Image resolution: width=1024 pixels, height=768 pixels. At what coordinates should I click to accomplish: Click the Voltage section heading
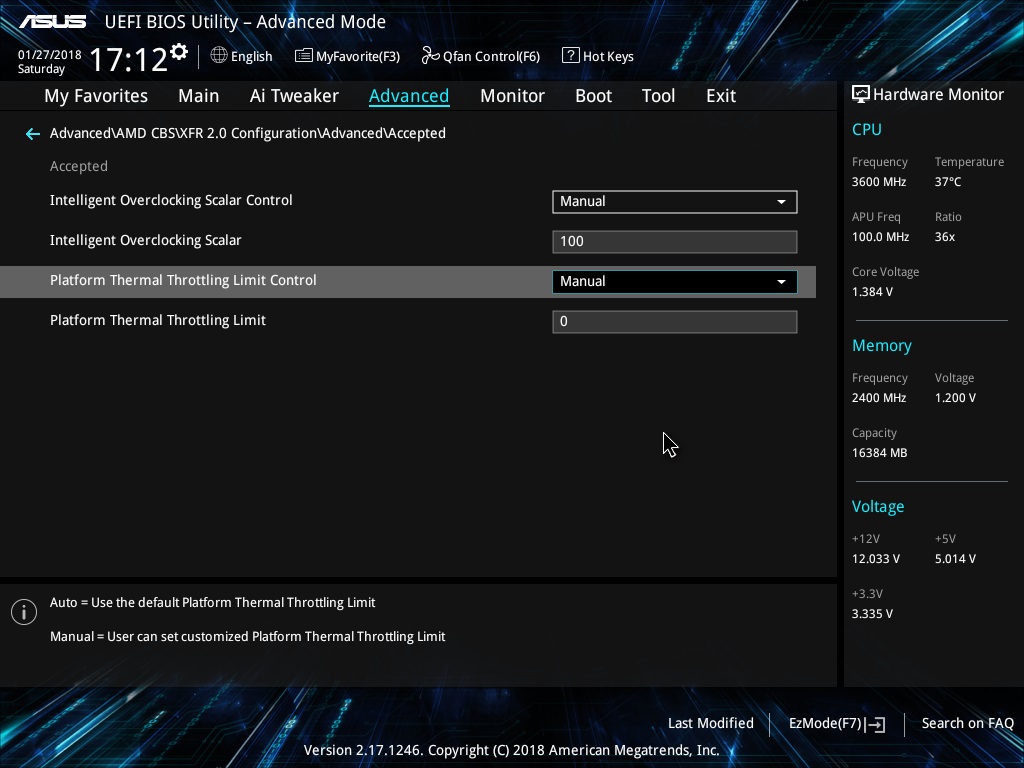[x=878, y=507]
